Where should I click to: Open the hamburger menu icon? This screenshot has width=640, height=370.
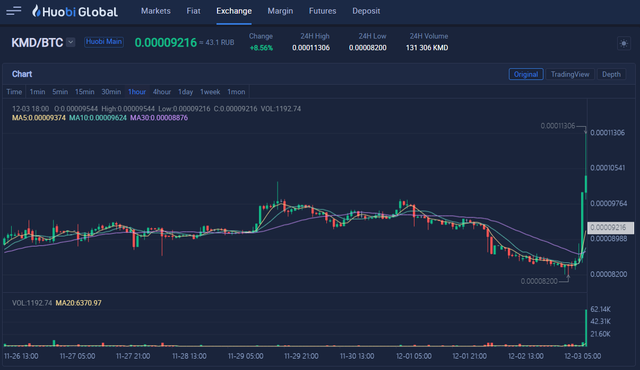point(13,11)
